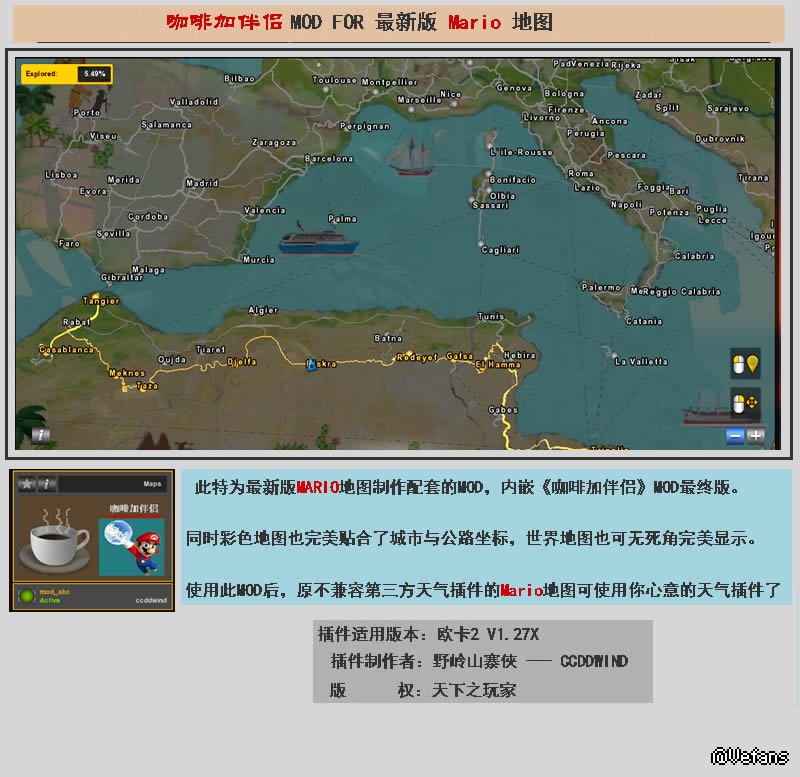Select the Maps category label
800x777 pixels.
(152, 484)
